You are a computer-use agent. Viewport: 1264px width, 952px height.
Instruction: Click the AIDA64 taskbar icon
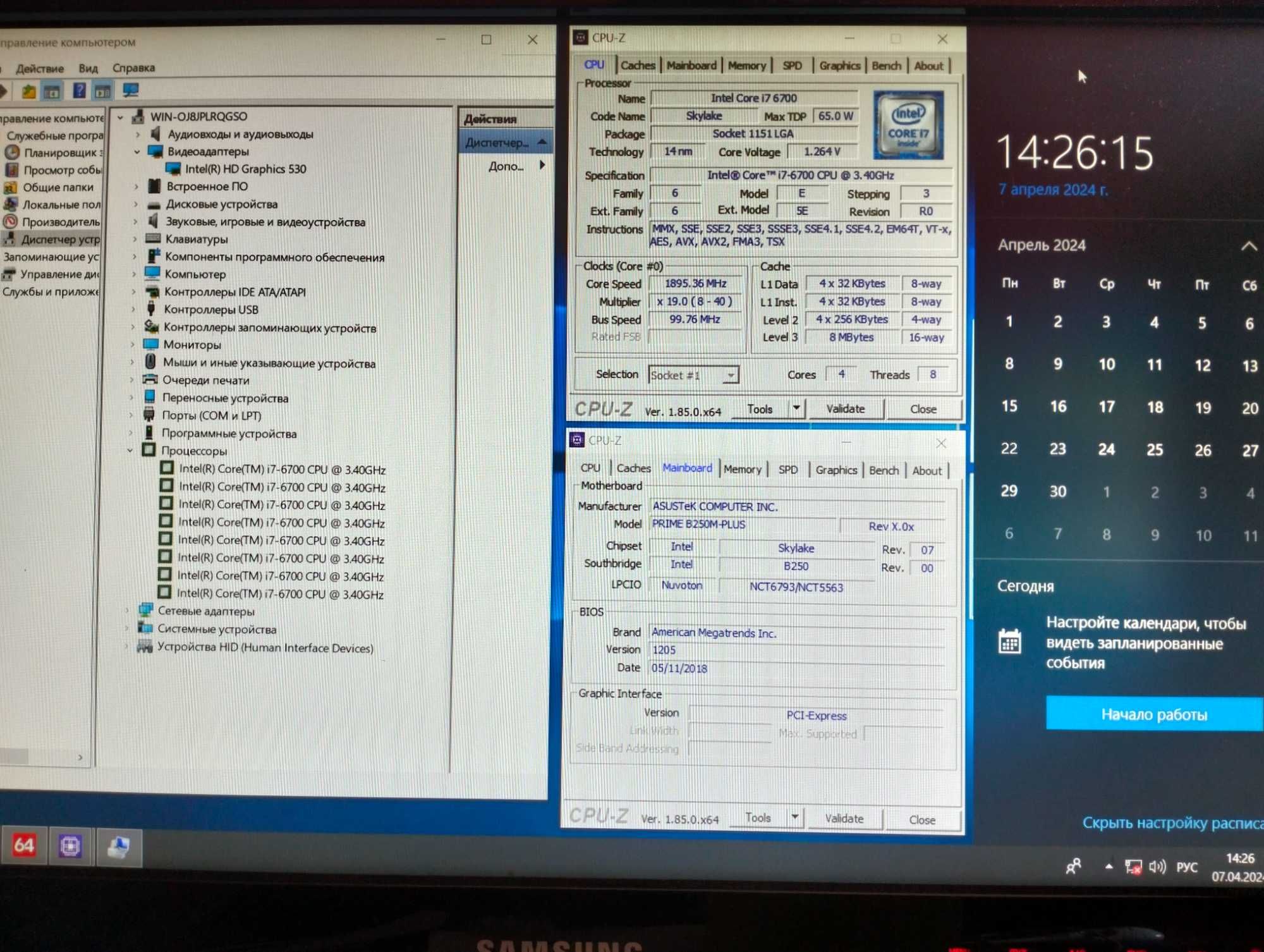point(24,845)
